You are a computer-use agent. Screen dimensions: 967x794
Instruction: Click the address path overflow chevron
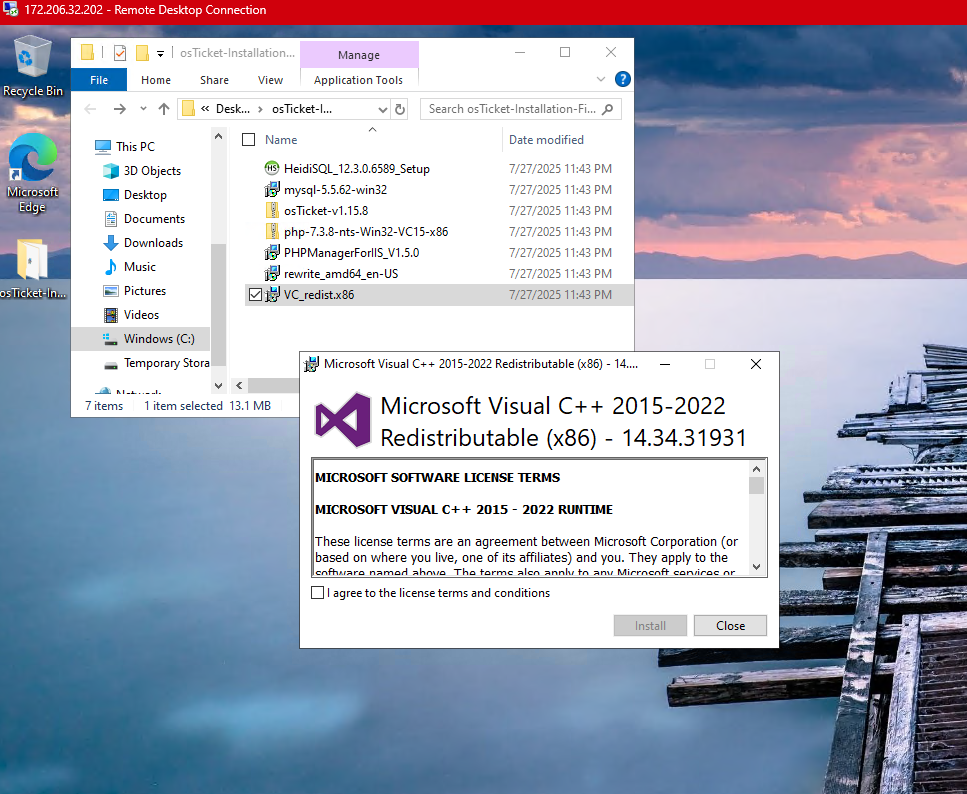click(205, 109)
